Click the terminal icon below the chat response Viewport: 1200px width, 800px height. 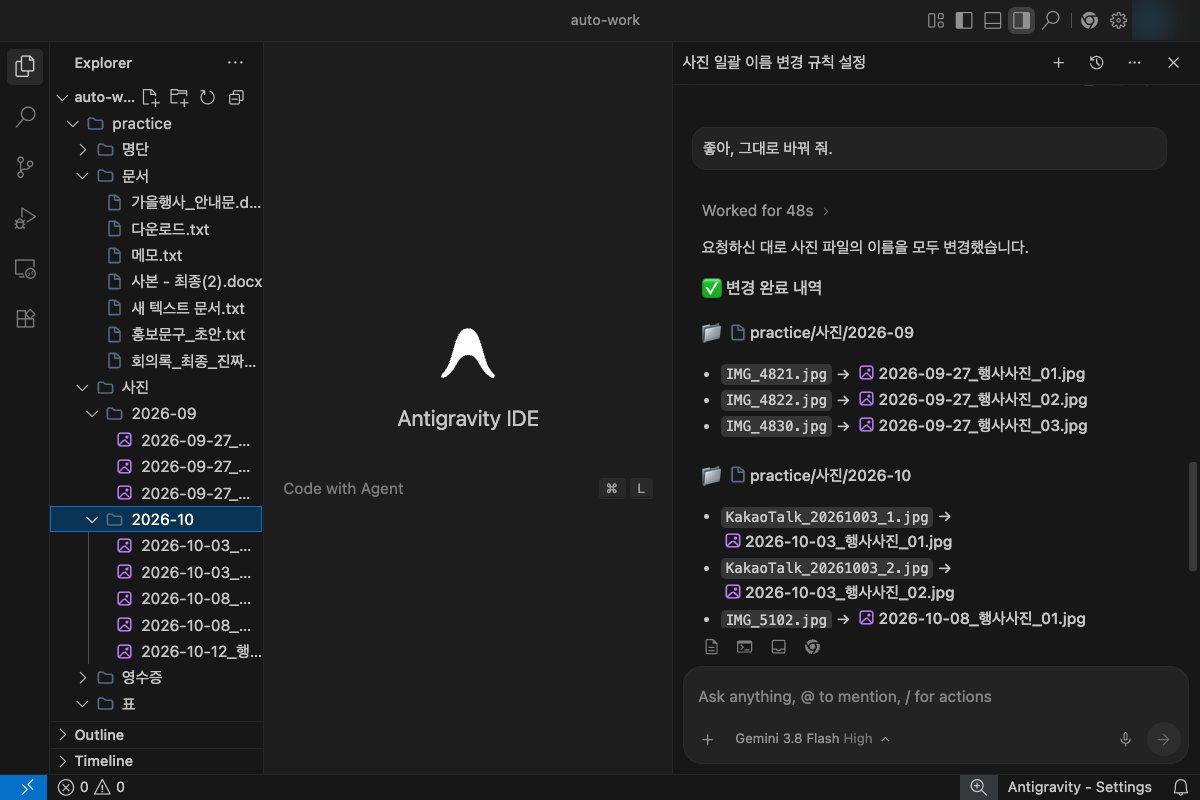[x=744, y=647]
